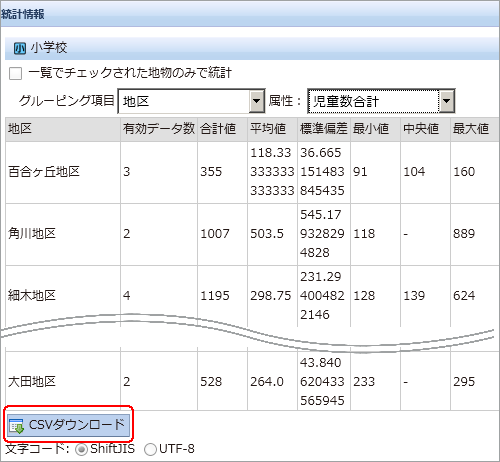Screen dimensions: 500x462
Task: Click the CSV download table icon
Action: point(17,426)
